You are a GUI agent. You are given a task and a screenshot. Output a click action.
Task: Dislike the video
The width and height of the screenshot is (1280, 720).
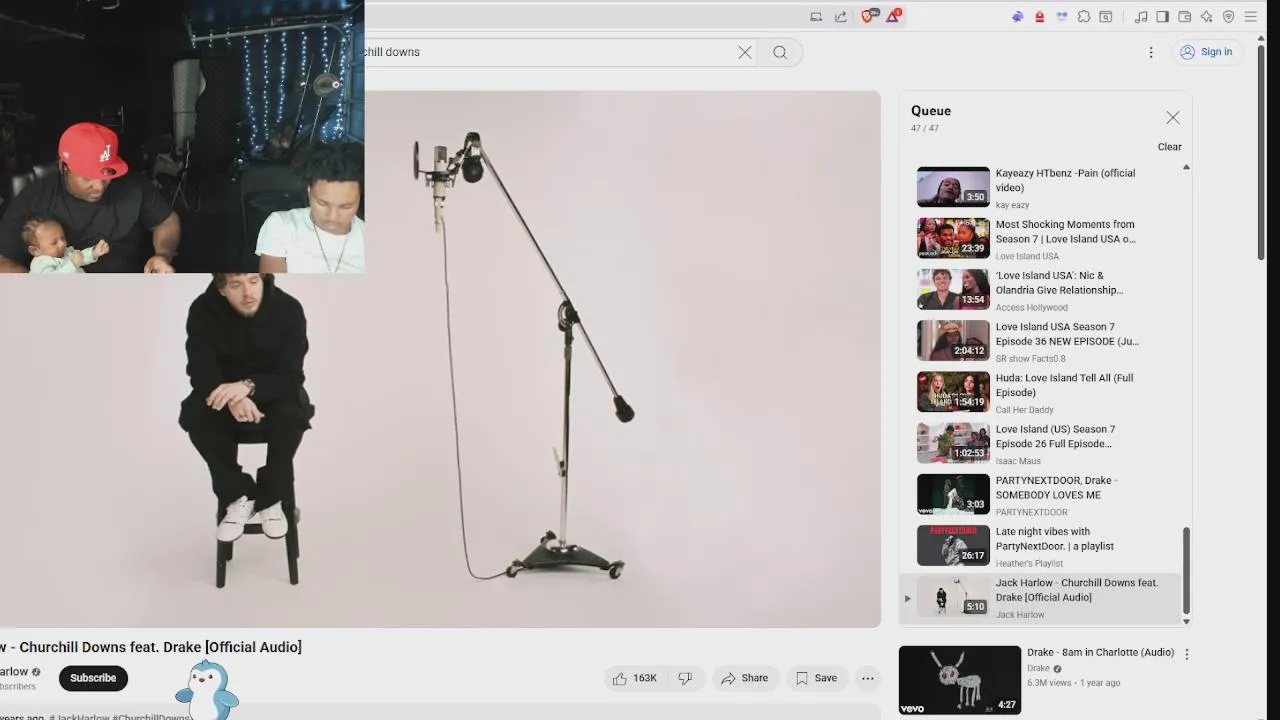(686, 678)
